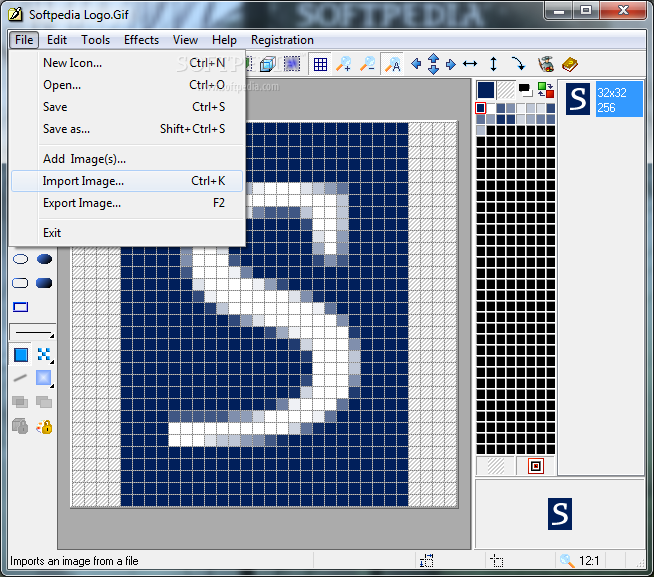654x577 pixels.
Task: Select the filled ellipse tool
Action: point(44,259)
